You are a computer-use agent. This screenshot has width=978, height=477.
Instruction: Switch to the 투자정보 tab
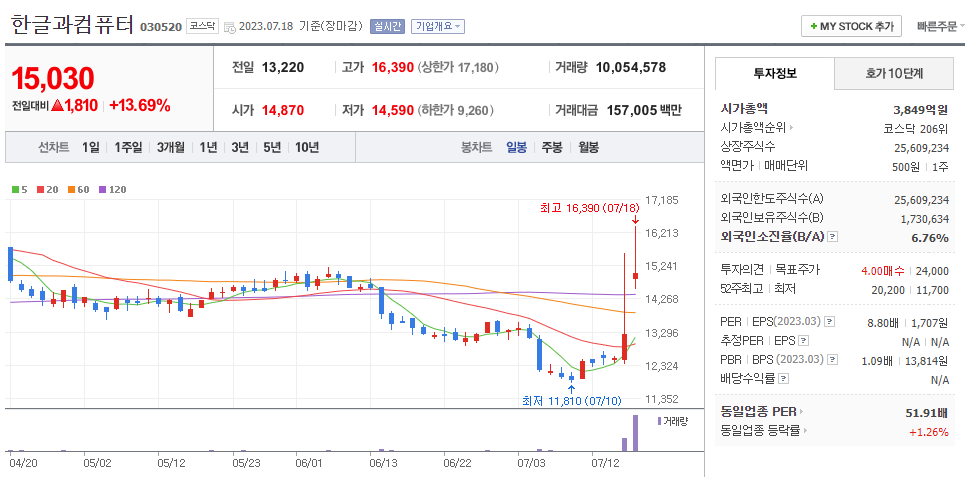775,74
